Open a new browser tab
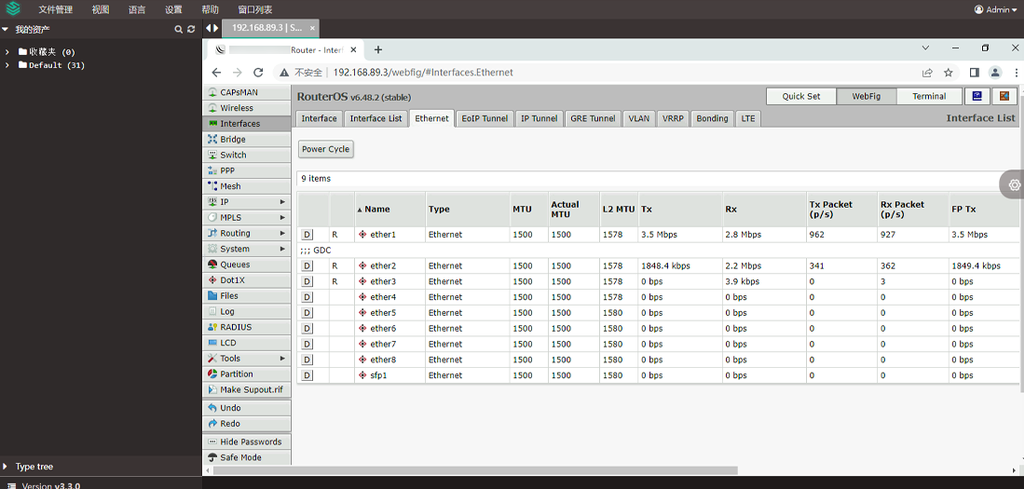This screenshot has width=1024, height=489. [x=378, y=50]
